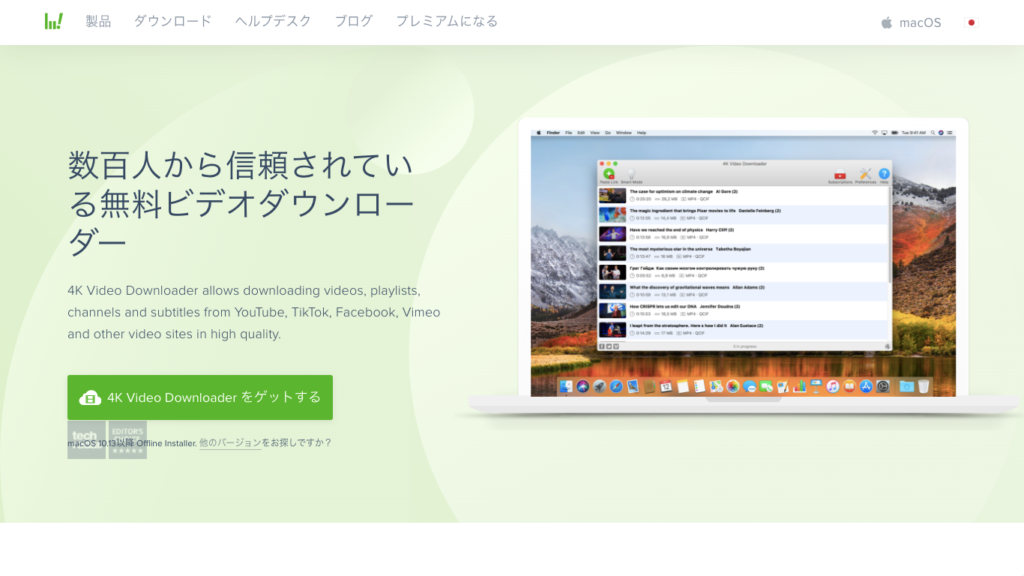Click the 'climate change' video thumbnail in screenshot
Viewport: 1024px width, 576px height.
click(x=613, y=195)
